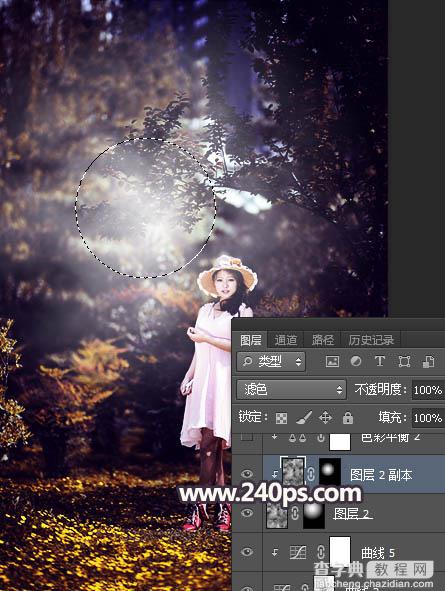Select the 曲线 5 layer name
The width and height of the screenshot is (445, 591).
coord(378,553)
